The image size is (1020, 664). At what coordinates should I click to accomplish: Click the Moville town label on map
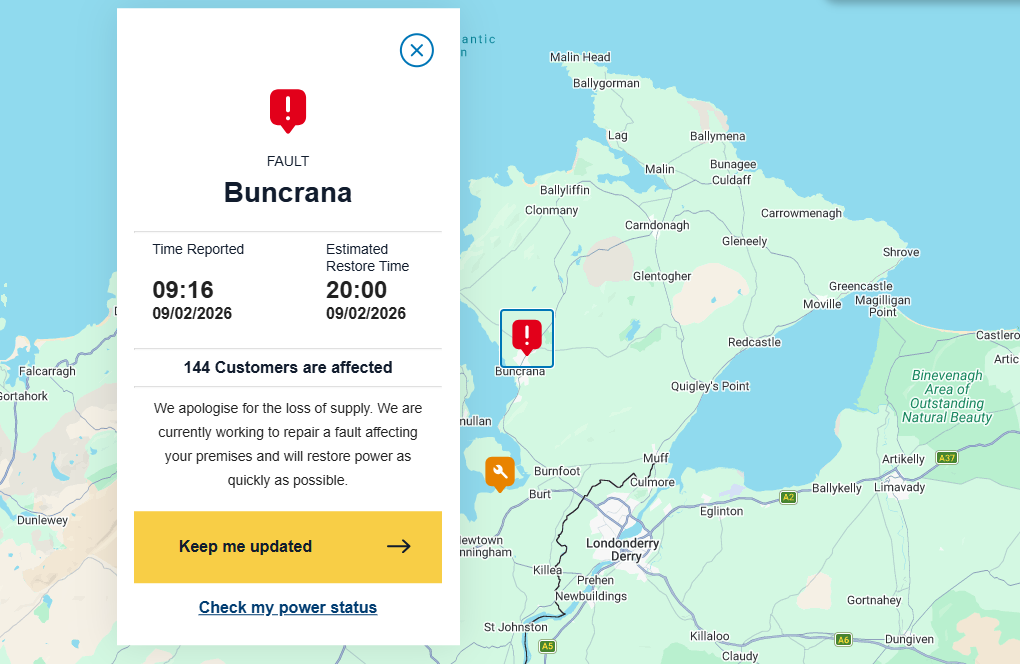822,304
